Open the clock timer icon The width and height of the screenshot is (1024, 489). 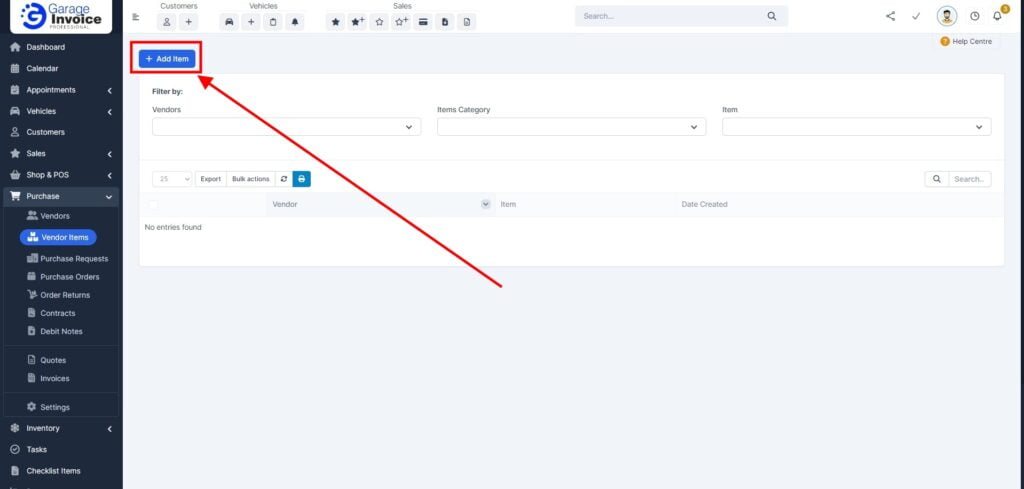[x=974, y=16]
